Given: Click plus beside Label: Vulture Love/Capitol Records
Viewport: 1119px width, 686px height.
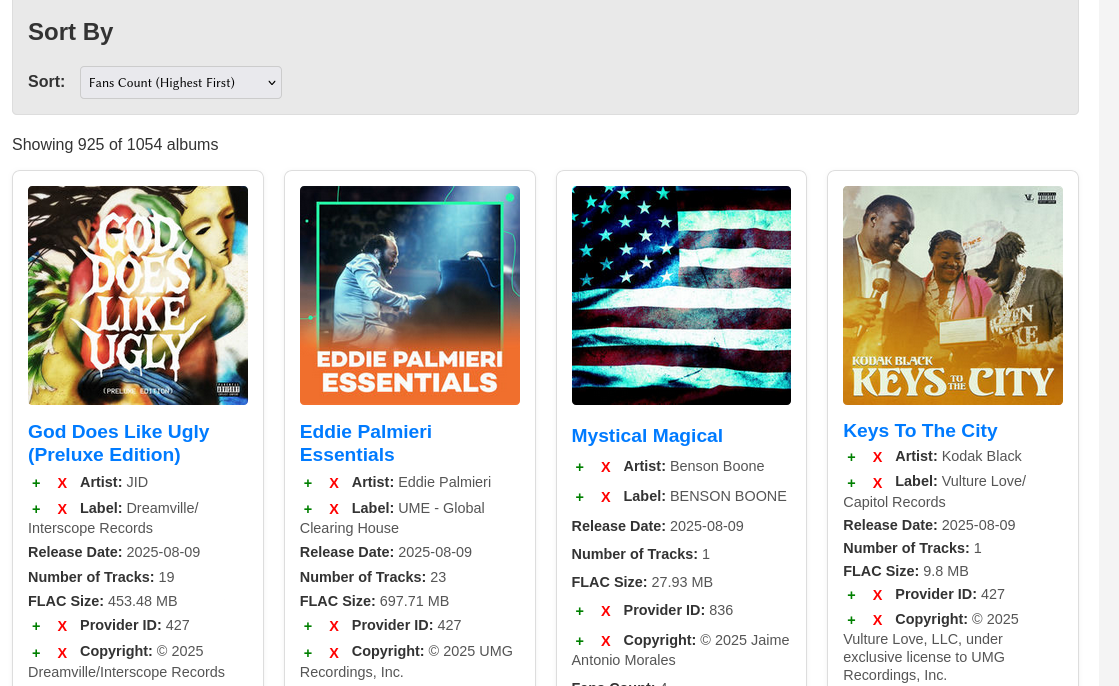Looking at the screenshot, I should point(851,483).
